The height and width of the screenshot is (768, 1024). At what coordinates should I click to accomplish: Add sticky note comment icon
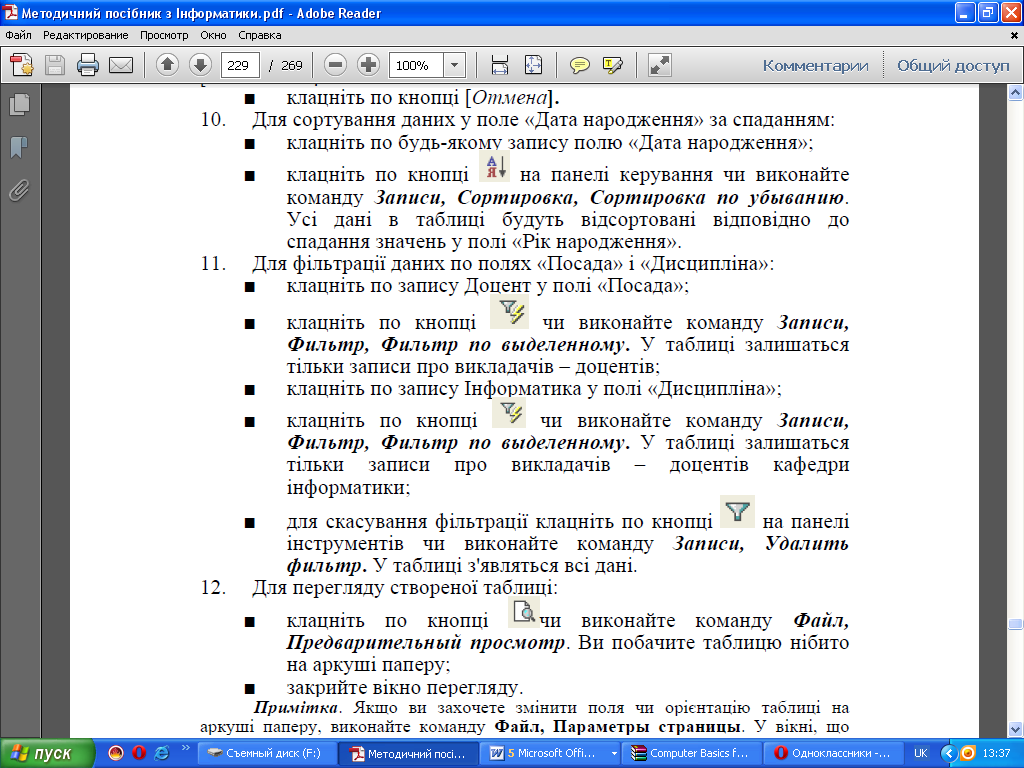[579, 65]
